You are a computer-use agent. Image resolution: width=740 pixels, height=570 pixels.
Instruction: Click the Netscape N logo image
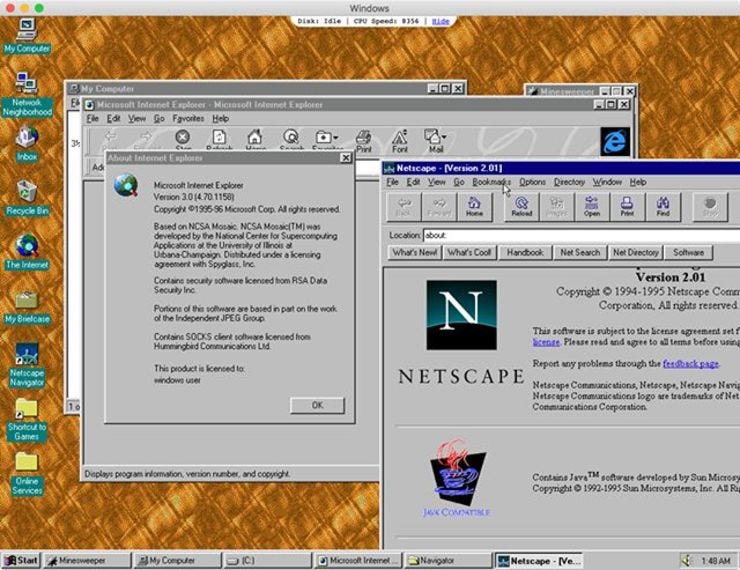(x=461, y=315)
